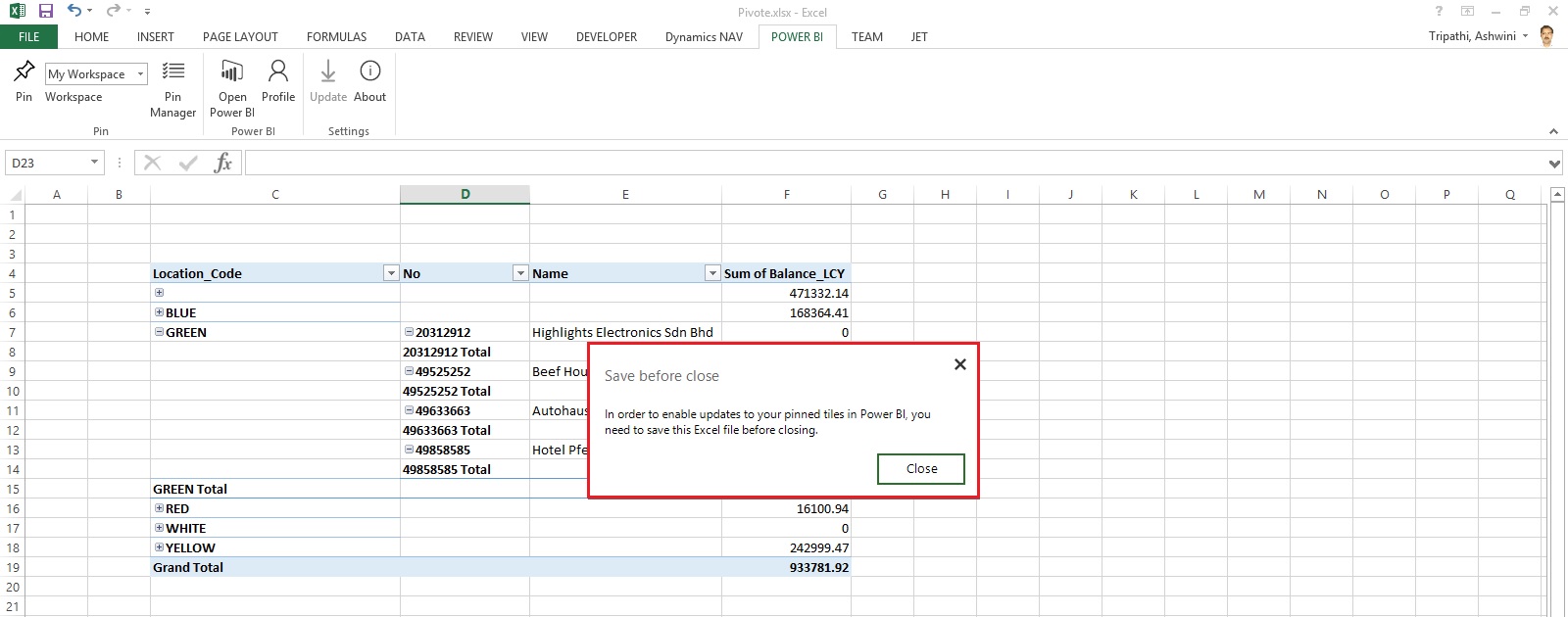This screenshot has height=617, width=1568.
Task: Click the formula bar Cancel X icon
Action: pyautogui.click(x=152, y=163)
